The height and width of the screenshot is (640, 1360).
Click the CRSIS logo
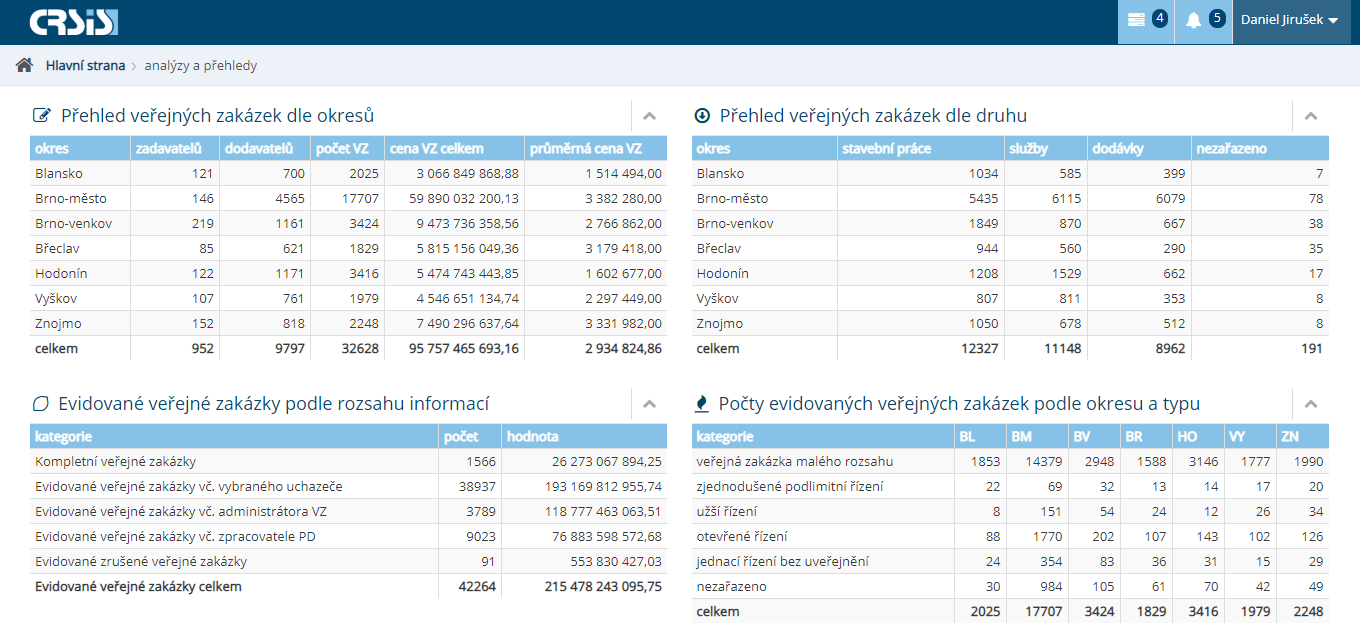(x=74, y=22)
